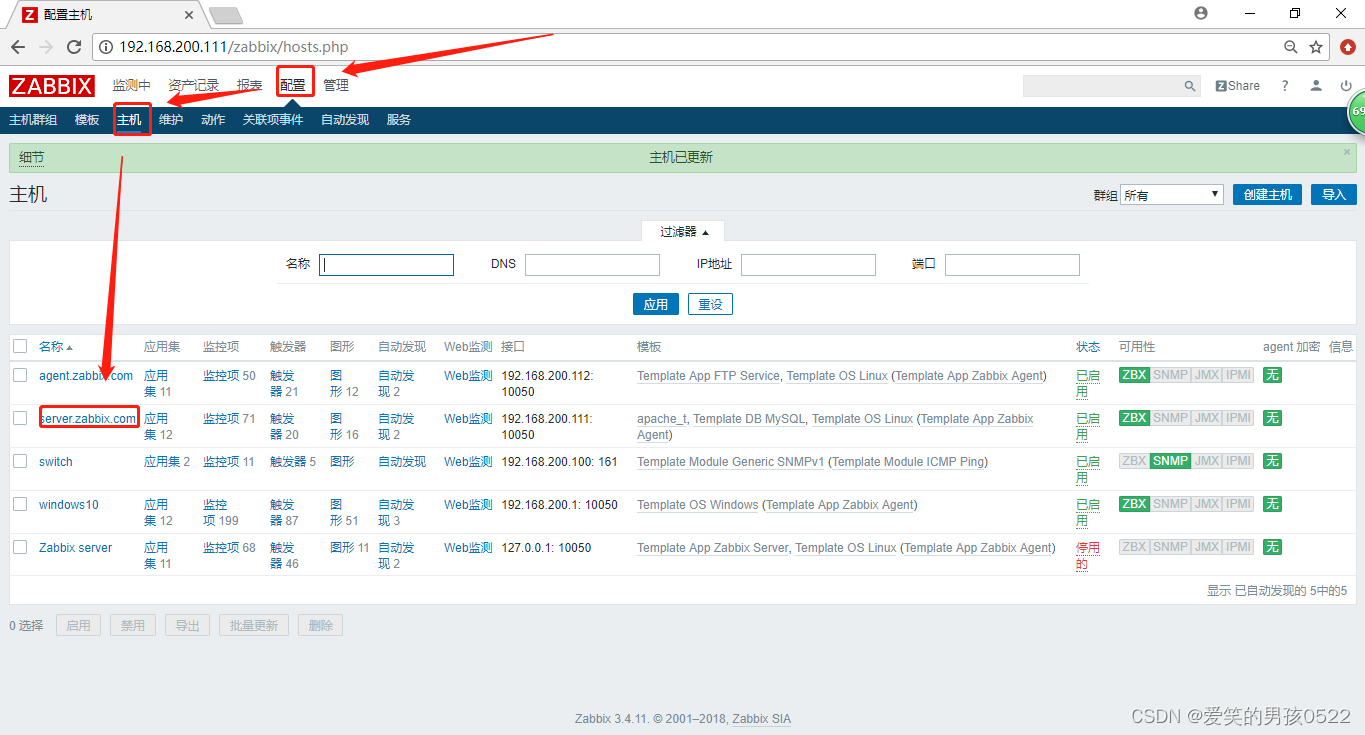Bookmark the page with the star icon
The height and width of the screenshot is (735, 1365).
point(1318,46)
